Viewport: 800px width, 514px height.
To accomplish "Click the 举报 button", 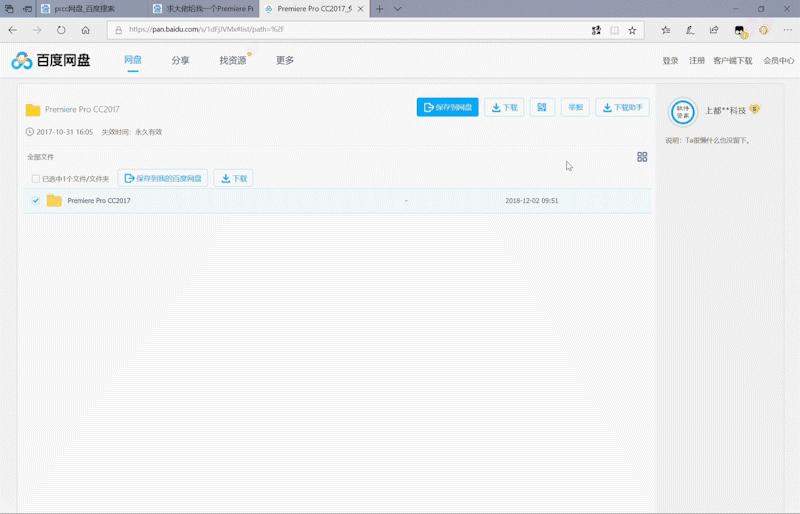I will [x=575, y=107].
